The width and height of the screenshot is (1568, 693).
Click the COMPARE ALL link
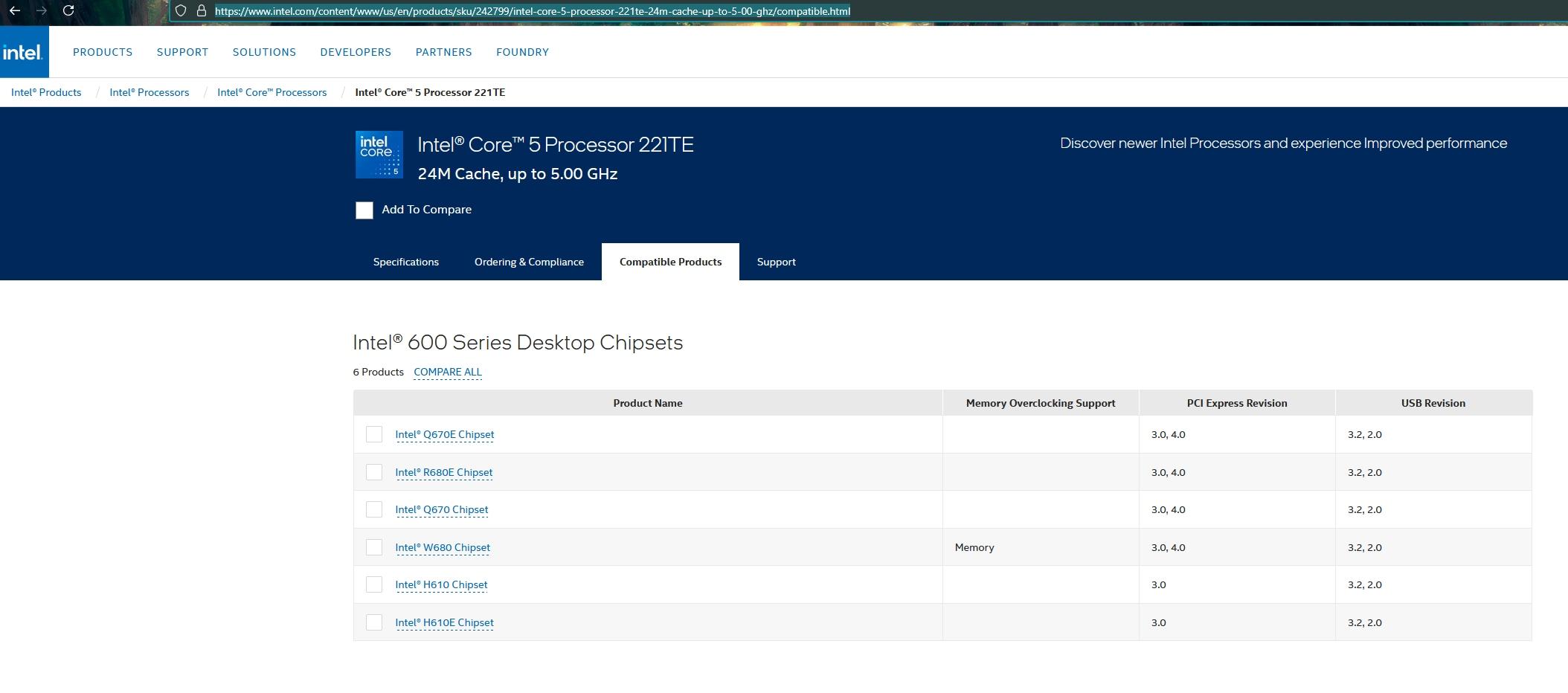[448, 372]
